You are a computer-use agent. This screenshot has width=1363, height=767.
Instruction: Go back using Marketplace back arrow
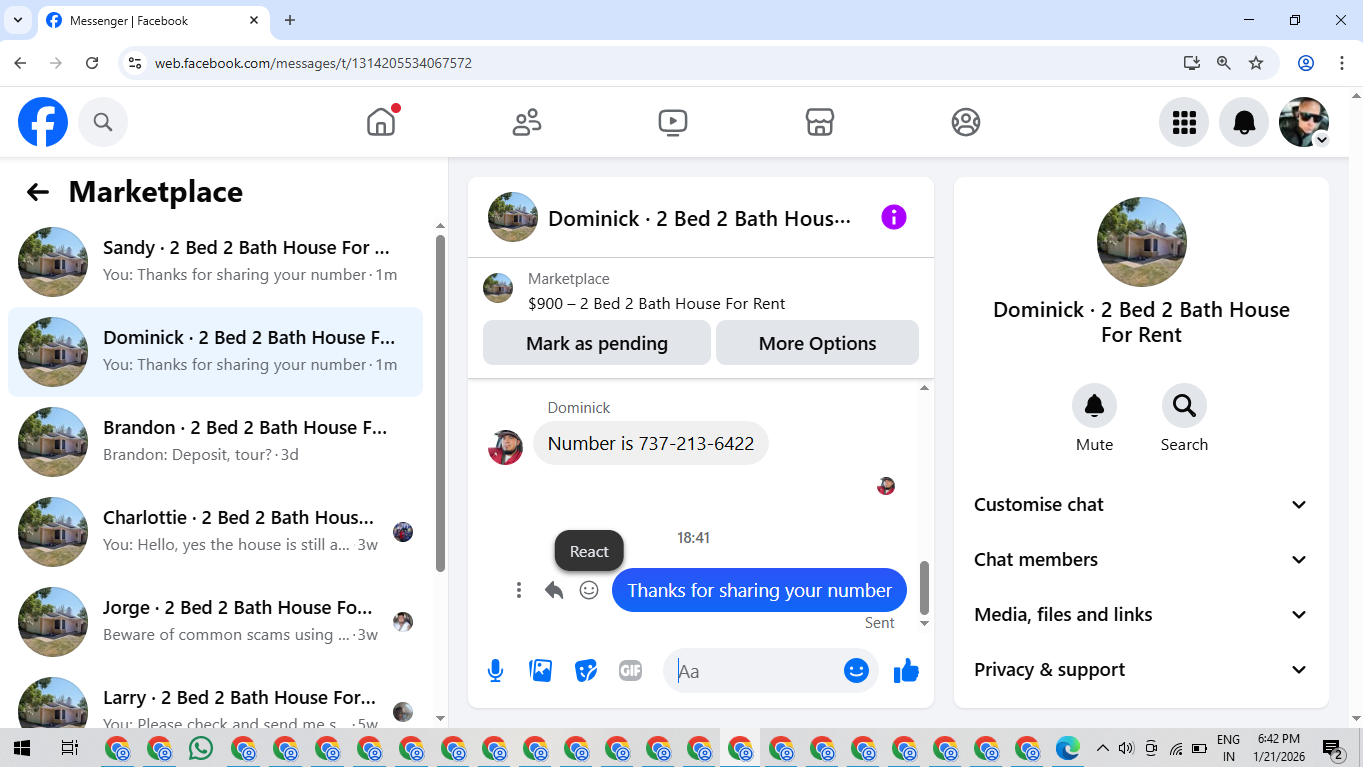click(38, 192)
